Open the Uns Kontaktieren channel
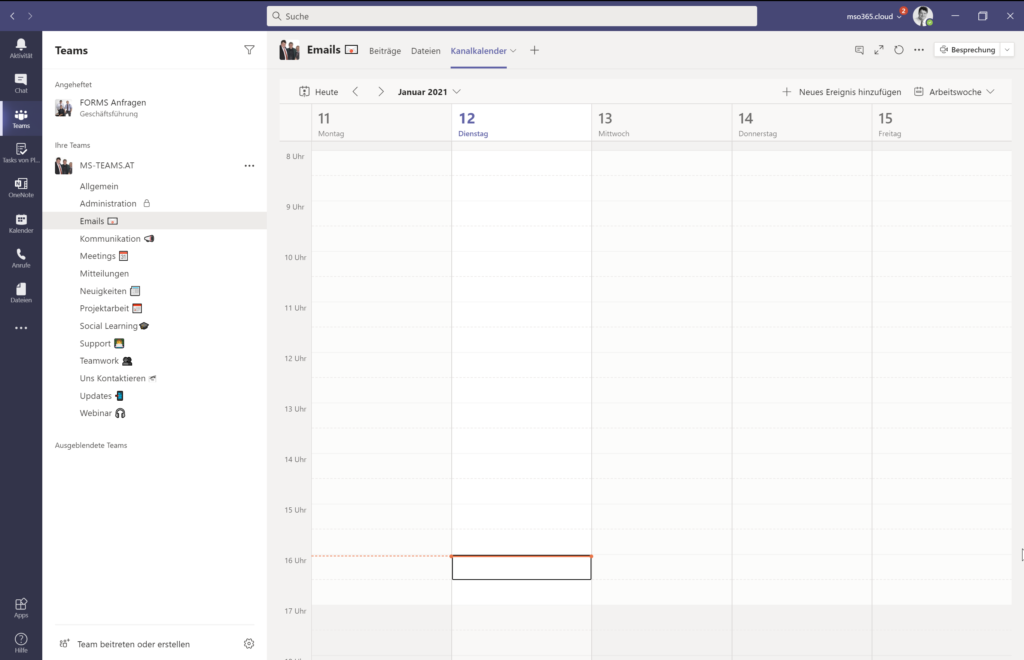The width and height of the screenshot is (1024, 660). coord(154,378)
